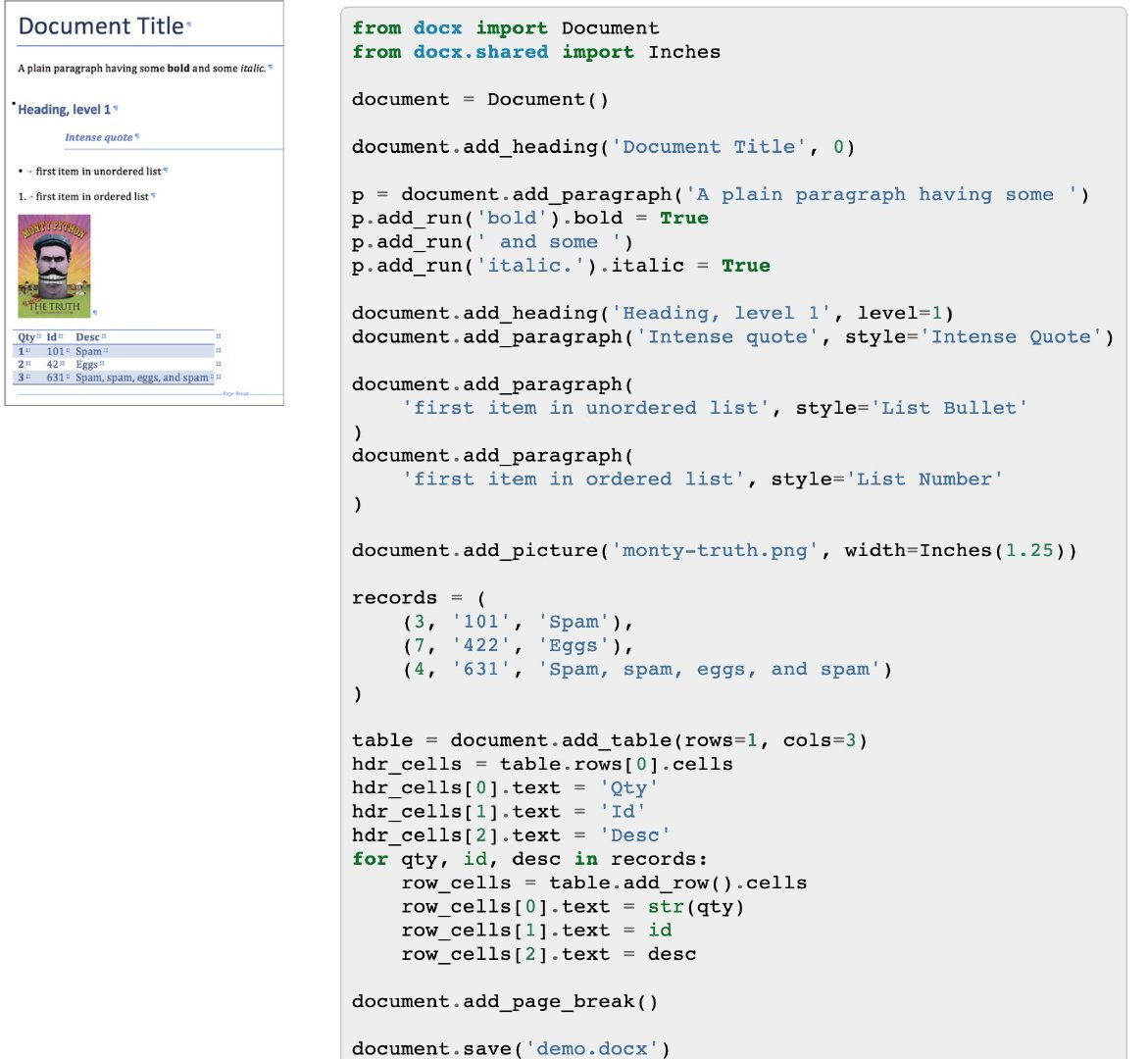The image size is (1148, 1059).
Task: Click the code line "hdr_cells[1].text = 'Id'"
Action: pyautogui.click(x=499, y=812)
